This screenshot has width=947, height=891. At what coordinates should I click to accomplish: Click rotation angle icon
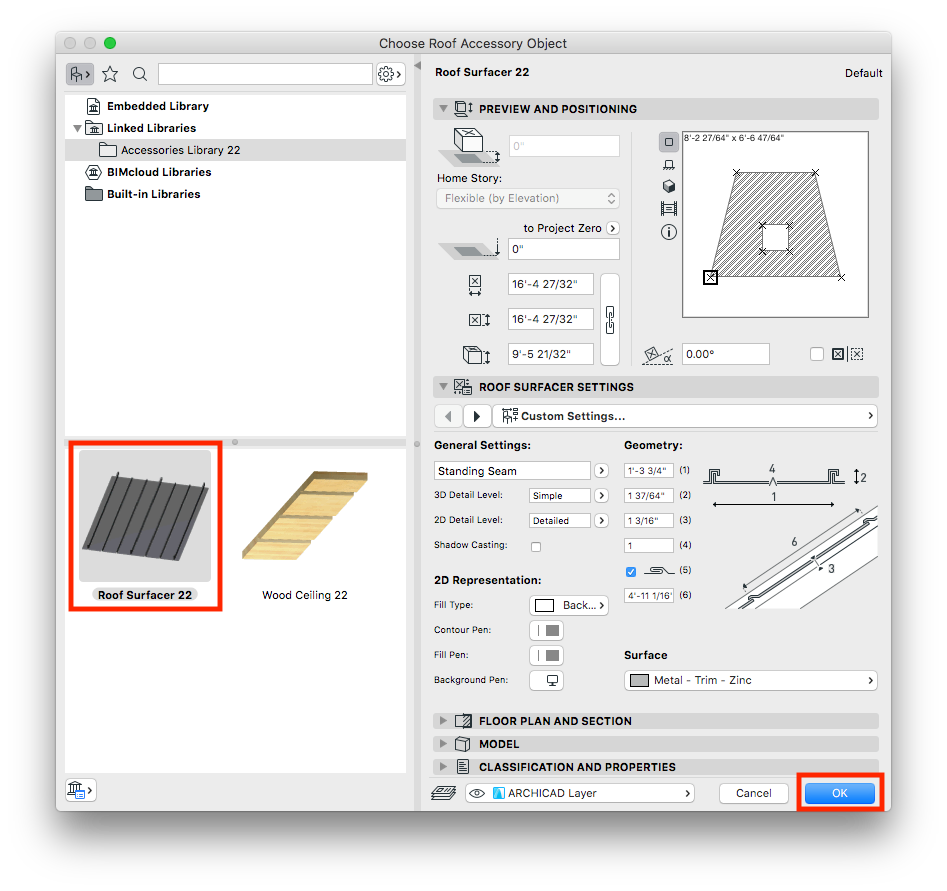[657, 355]
